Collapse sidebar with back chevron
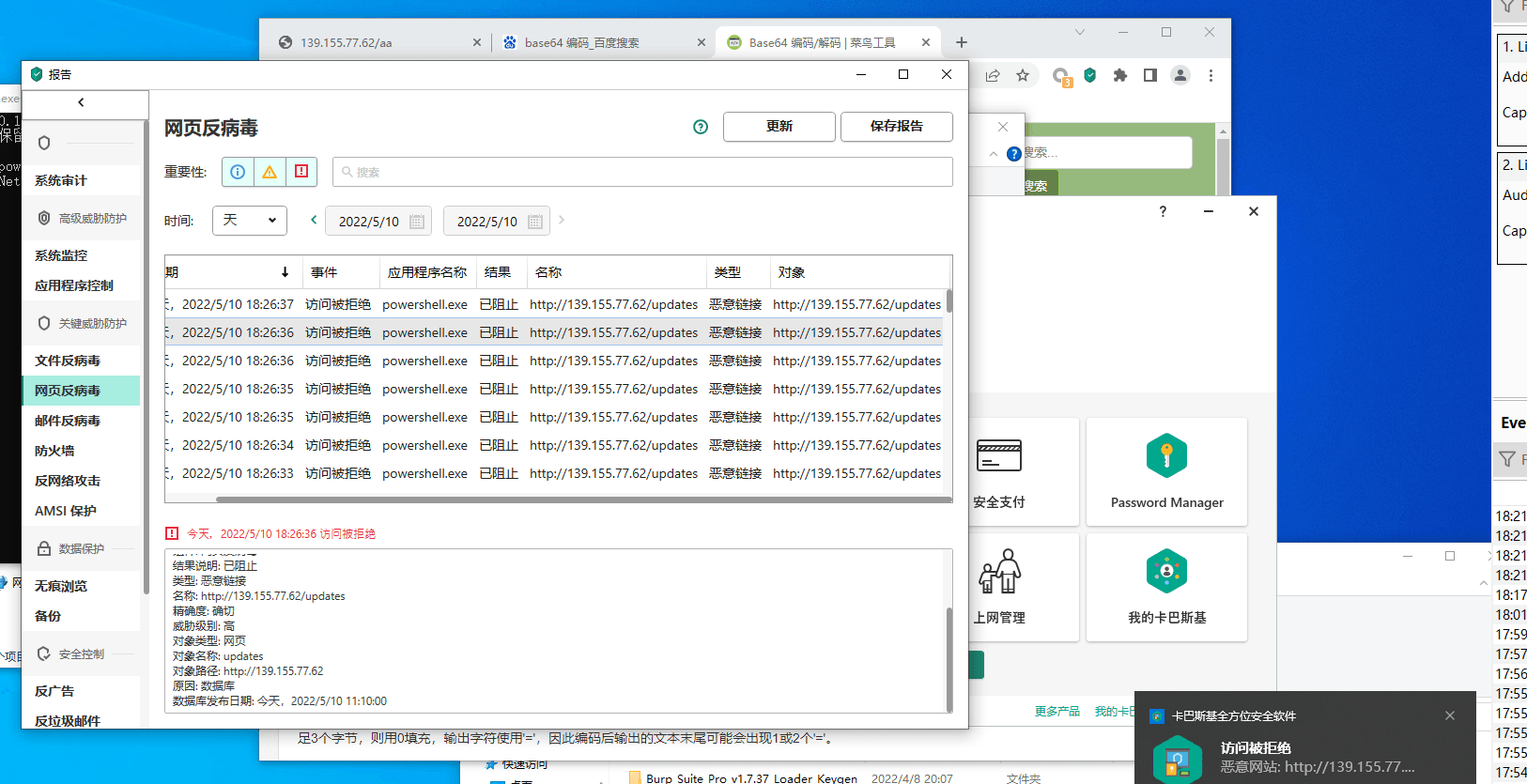The image size is (1527, 784). pyautogui.click(x=82, y=102)
